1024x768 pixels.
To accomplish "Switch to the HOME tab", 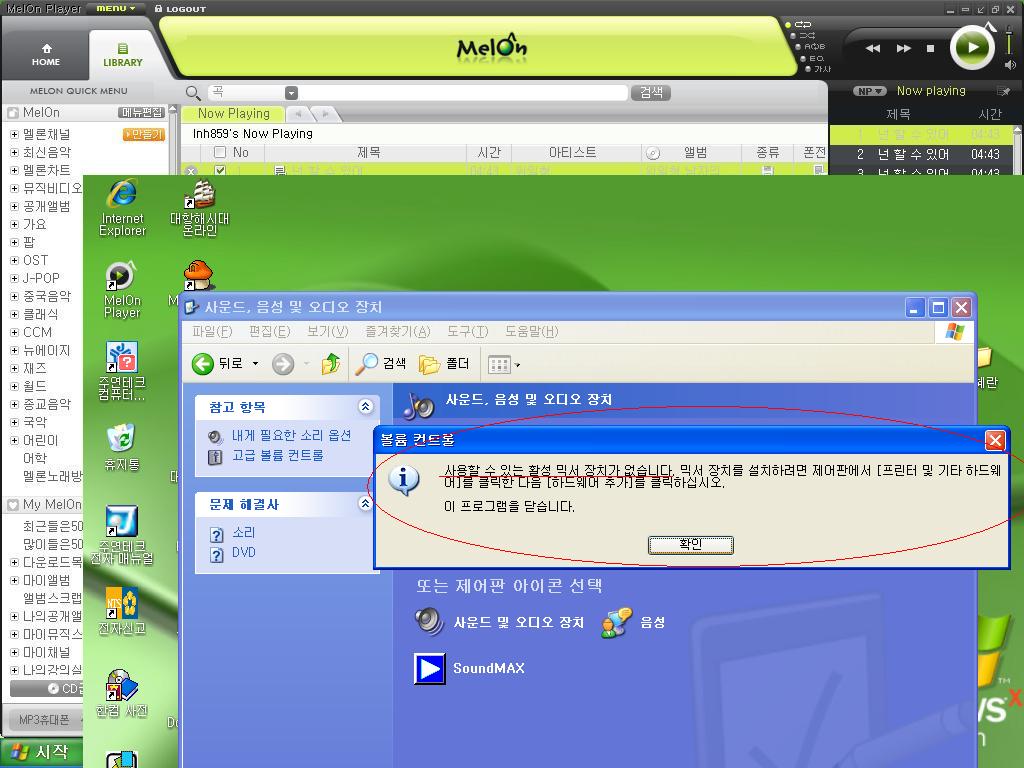I will 46,55.
